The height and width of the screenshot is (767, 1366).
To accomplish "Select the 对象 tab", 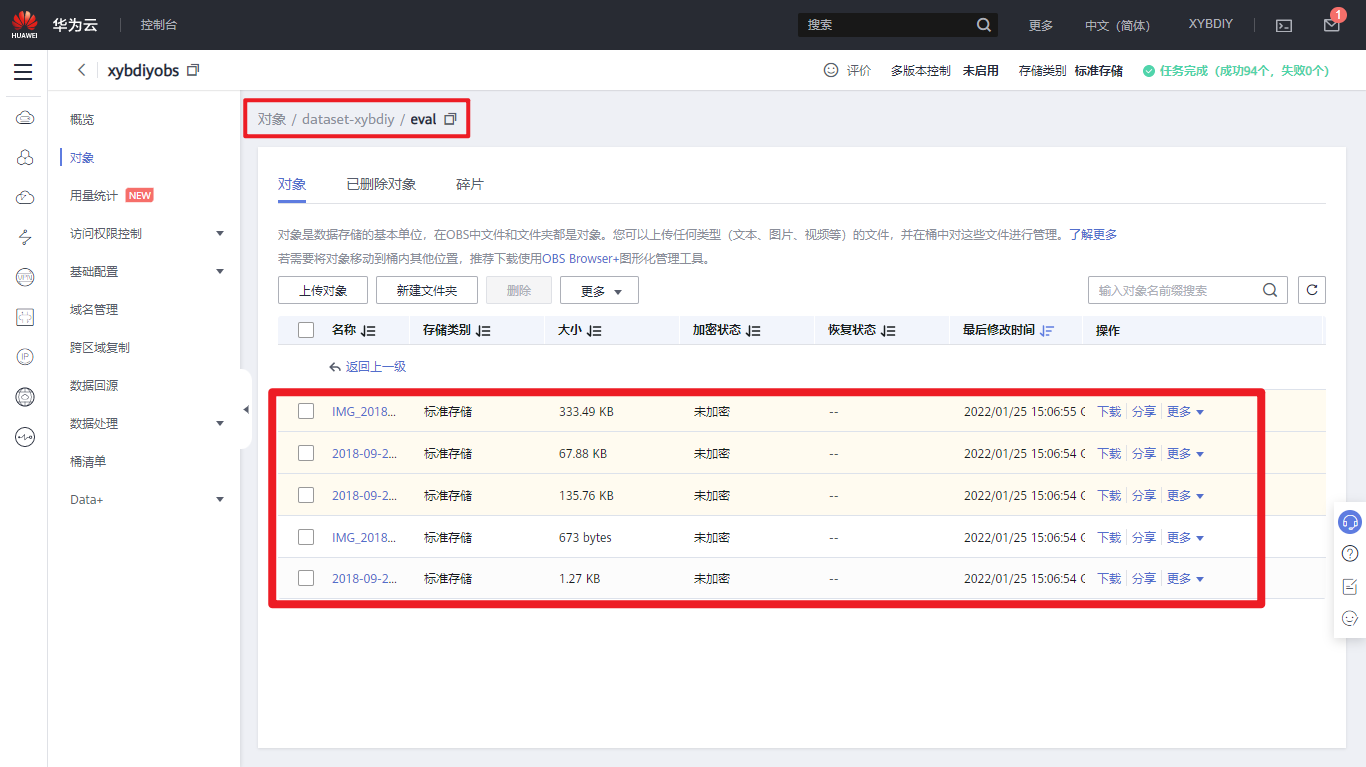I will pos(292,184).
